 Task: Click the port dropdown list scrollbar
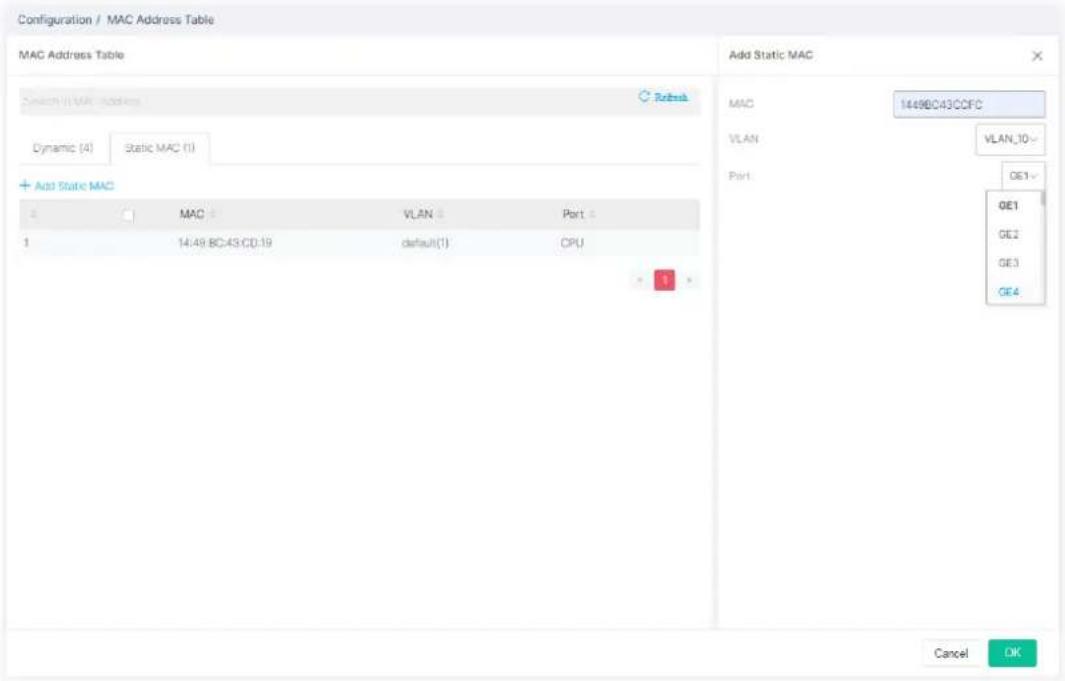(1043, 200)
